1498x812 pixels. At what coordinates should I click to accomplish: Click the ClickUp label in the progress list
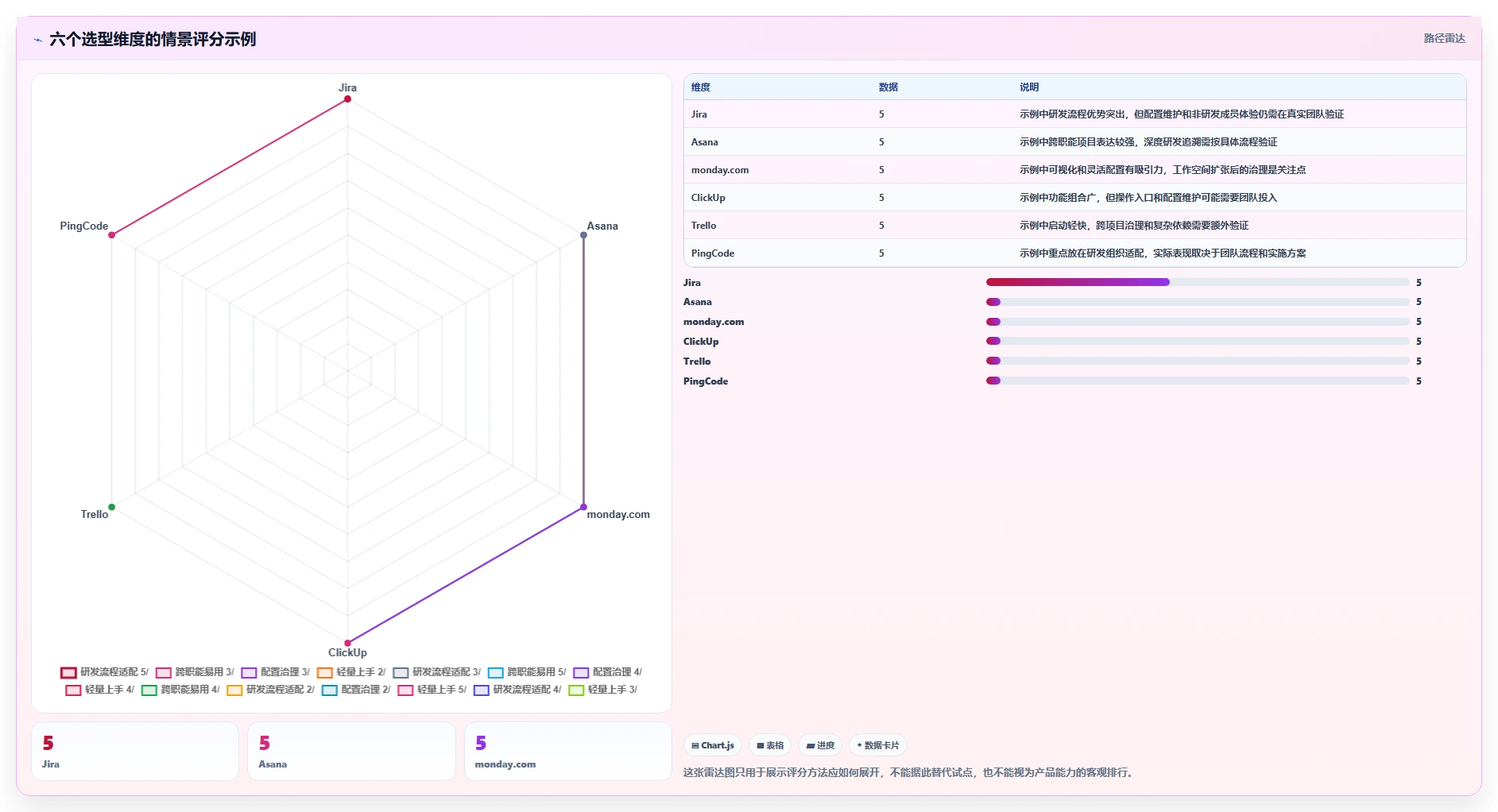701,342
